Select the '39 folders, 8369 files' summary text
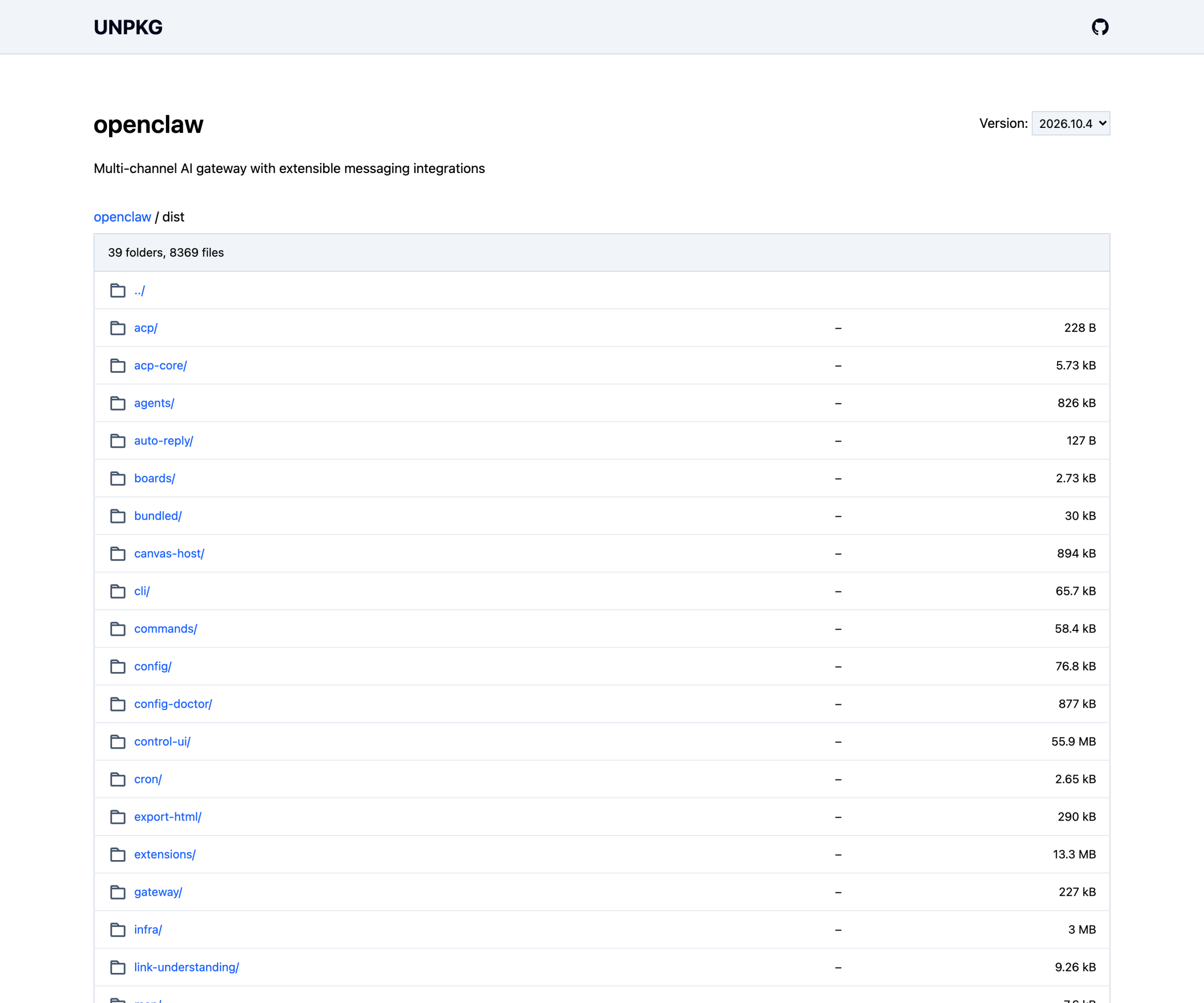The height and width of the screenshot is (1003, 1204). (x=166, y=253)
